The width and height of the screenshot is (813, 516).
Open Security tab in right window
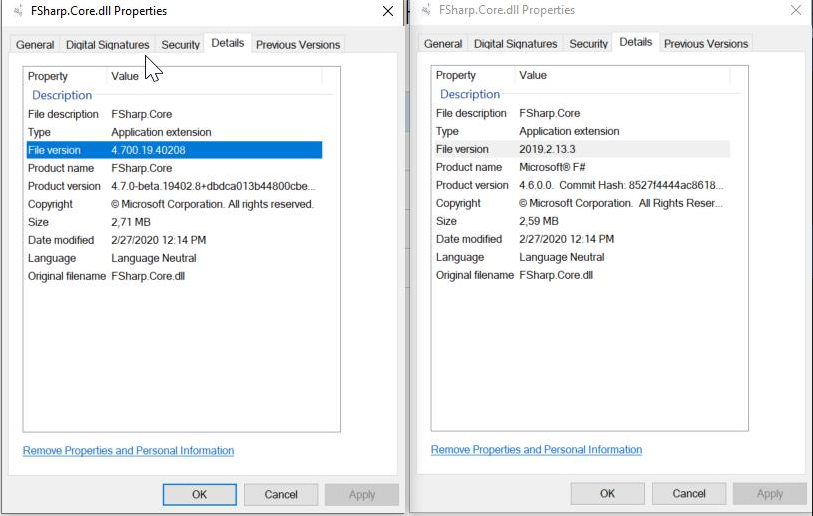pyautogui.click(x=588, y=44)
